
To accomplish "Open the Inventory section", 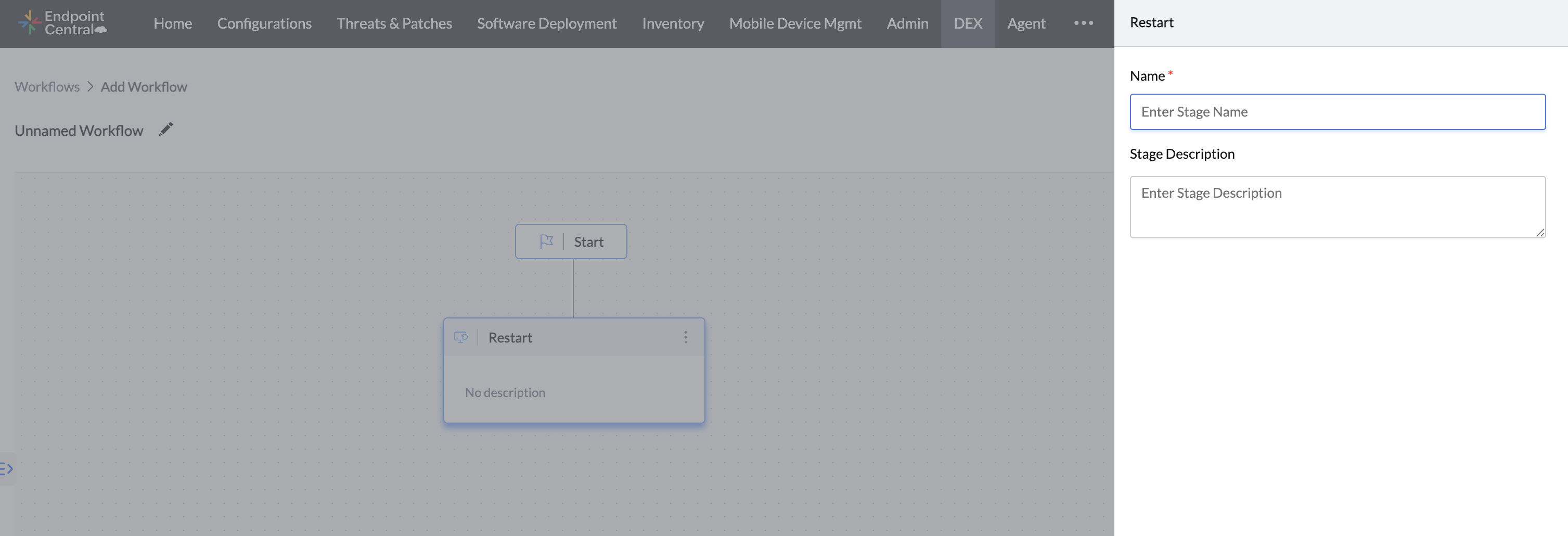I will (x=673, y=23).
